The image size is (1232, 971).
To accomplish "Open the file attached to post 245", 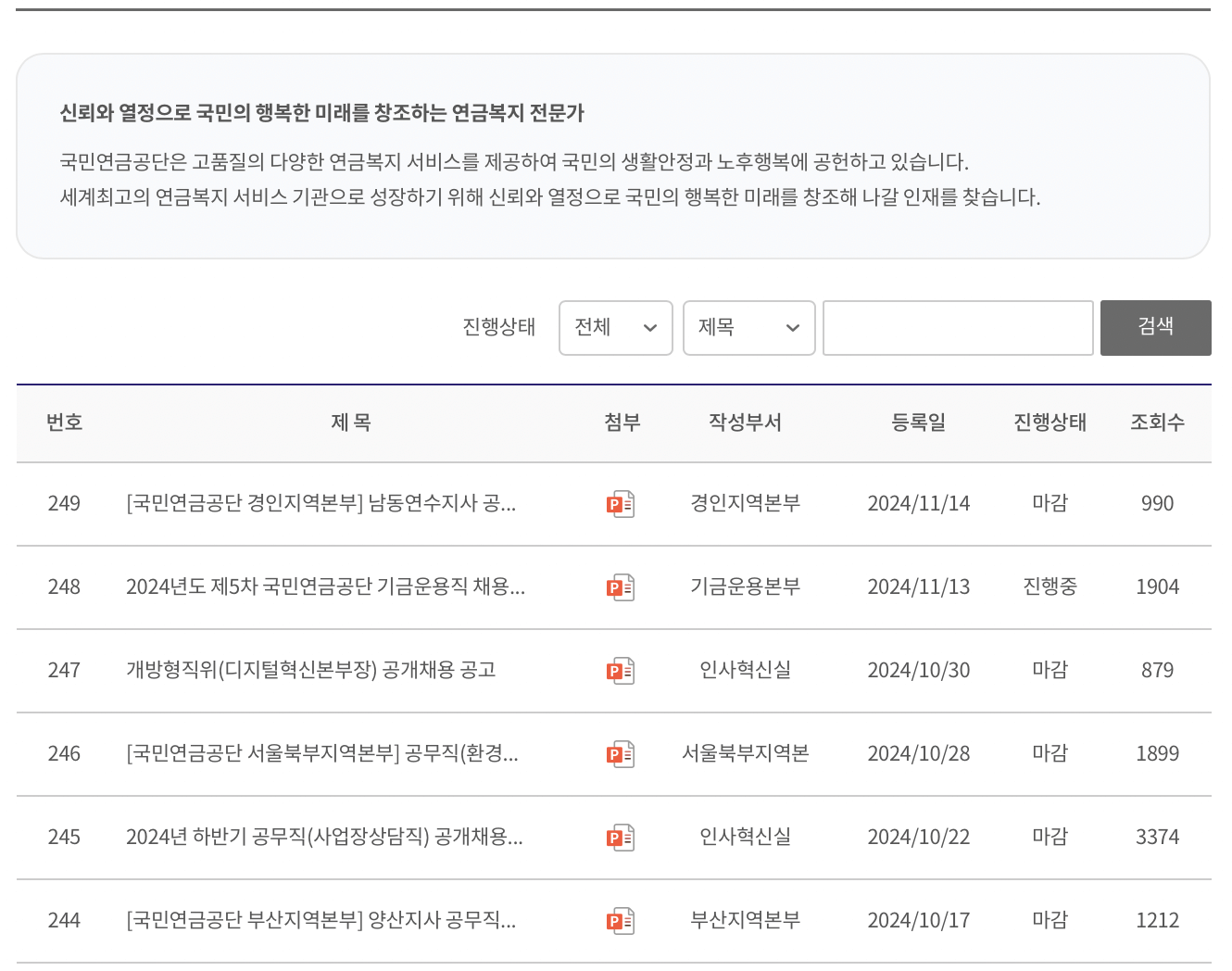I will 621,837.
